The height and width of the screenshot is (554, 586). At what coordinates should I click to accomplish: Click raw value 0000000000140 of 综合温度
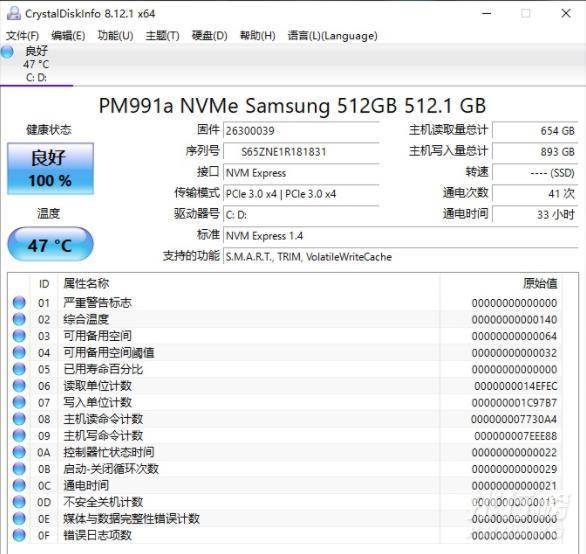[x=514, y=320]
